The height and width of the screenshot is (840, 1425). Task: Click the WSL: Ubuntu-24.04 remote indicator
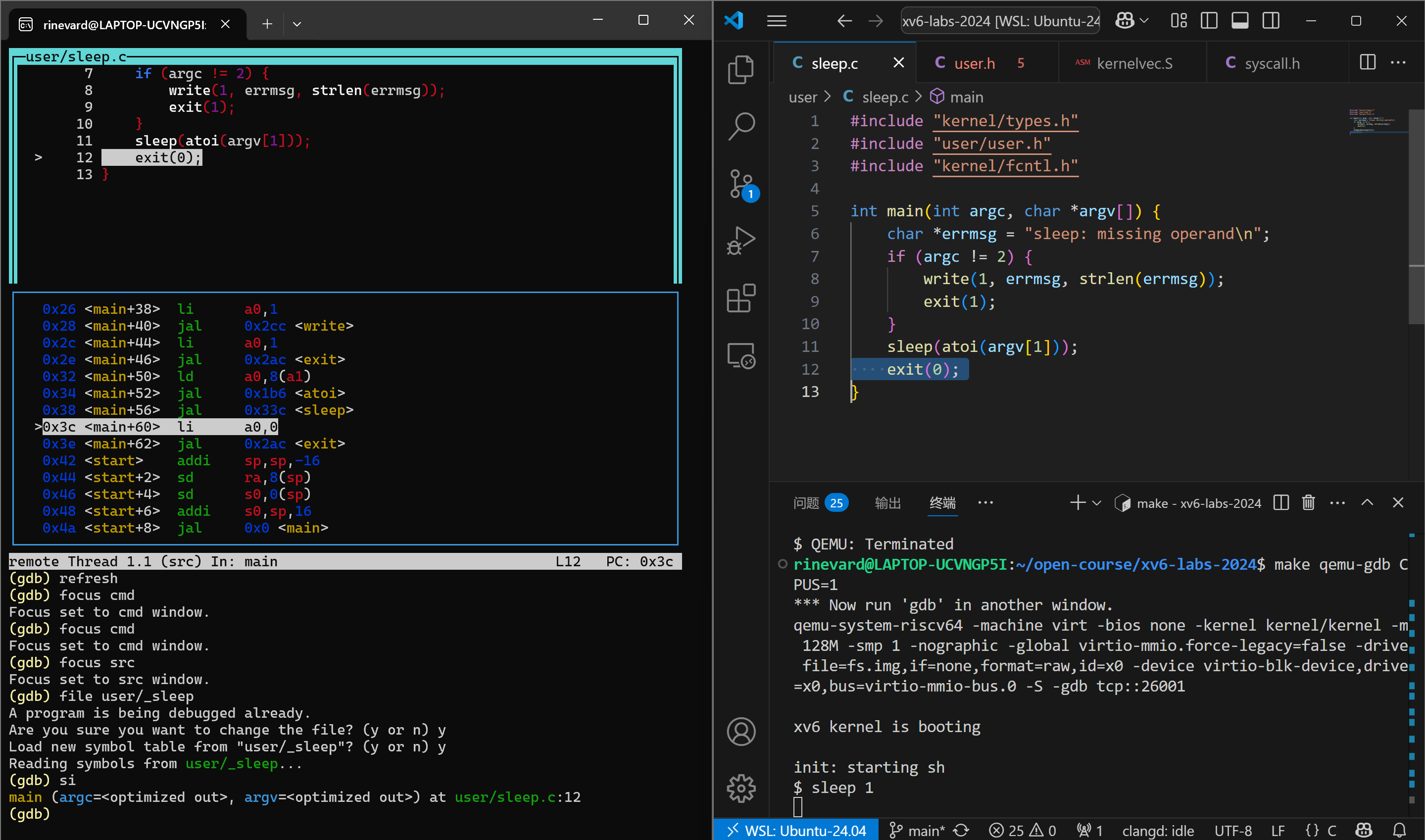(x=796, y=831)
